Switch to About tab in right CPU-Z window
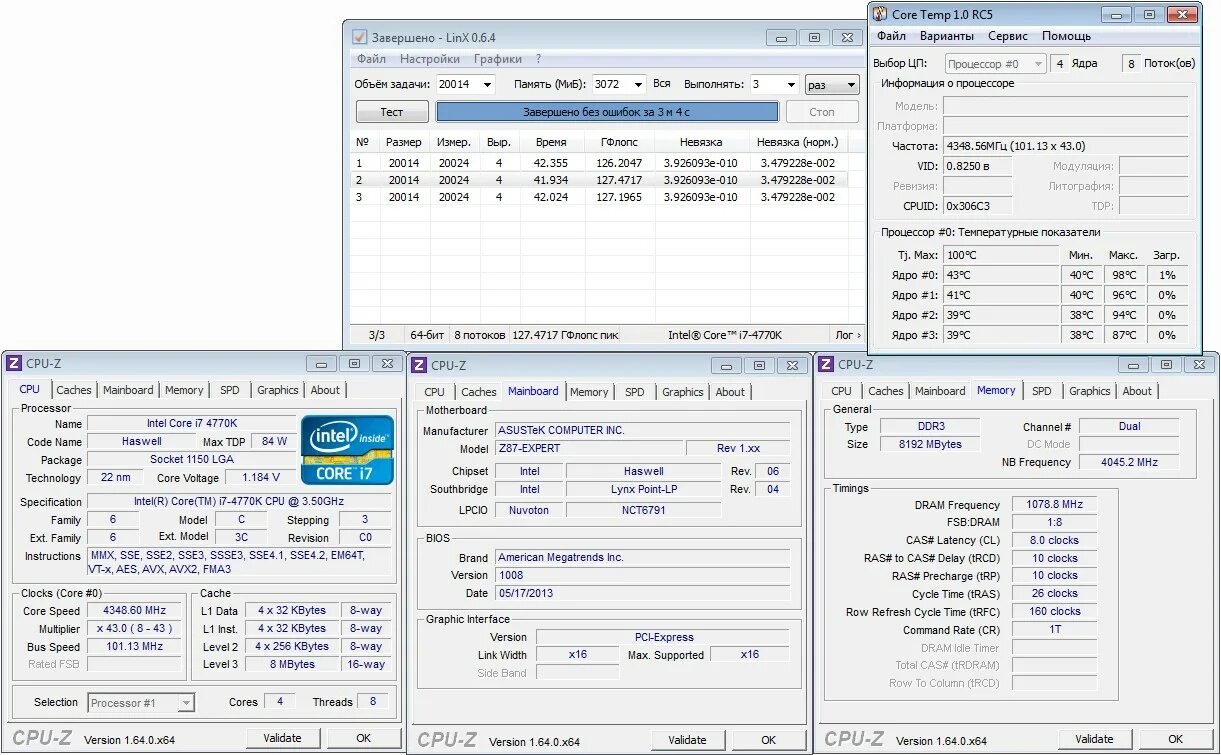The height and width of the screenshot is (755, 1221). pyautogui.click(x=1137, y=391)
